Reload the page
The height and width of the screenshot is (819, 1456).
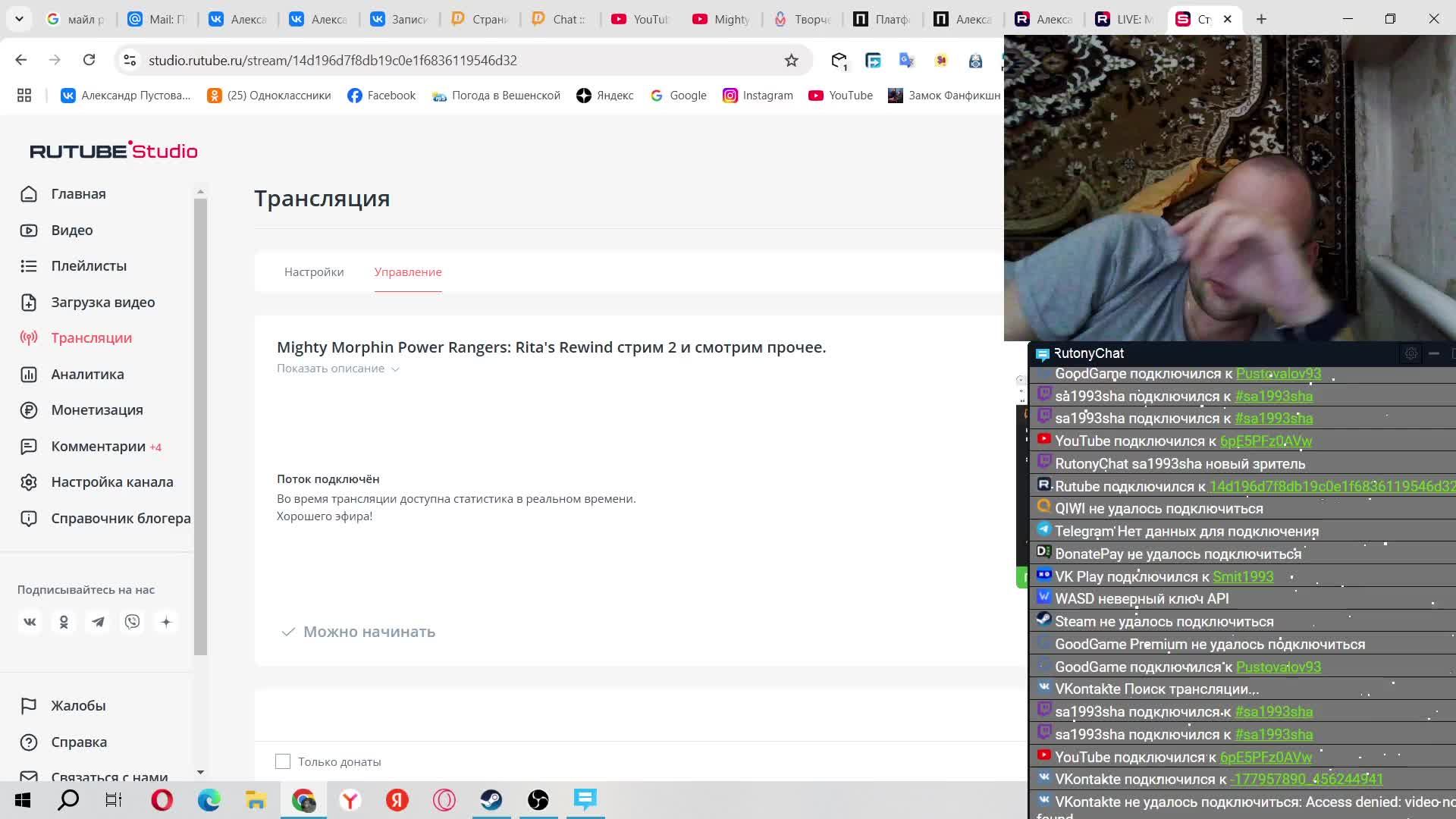coord(89,60)
